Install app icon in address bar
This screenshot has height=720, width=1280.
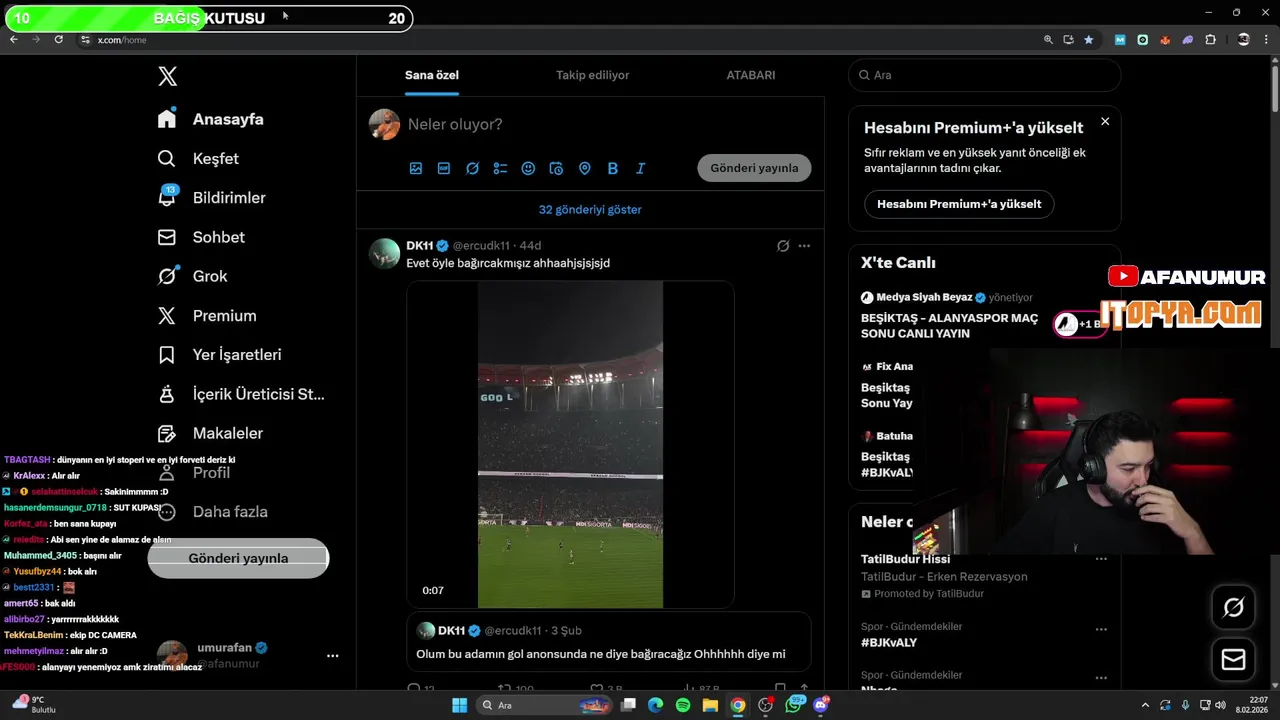(1068, 40)
